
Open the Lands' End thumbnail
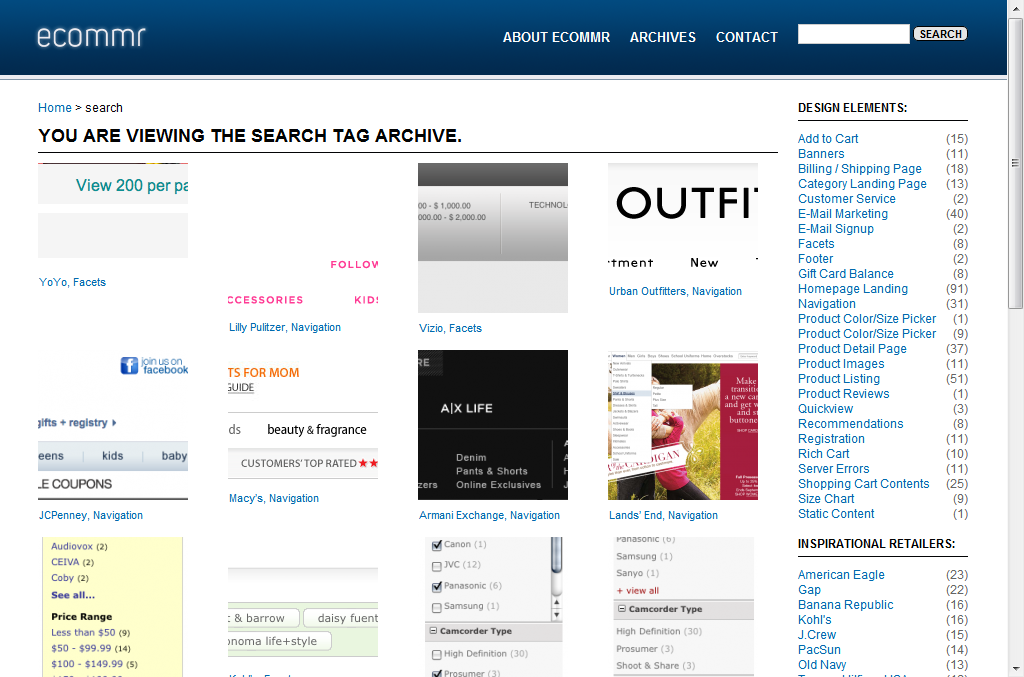[683, 425]
